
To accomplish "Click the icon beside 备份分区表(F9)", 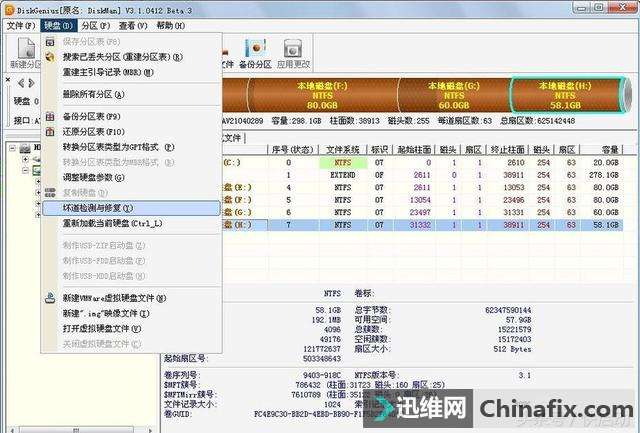I will [x=50, y=117].
